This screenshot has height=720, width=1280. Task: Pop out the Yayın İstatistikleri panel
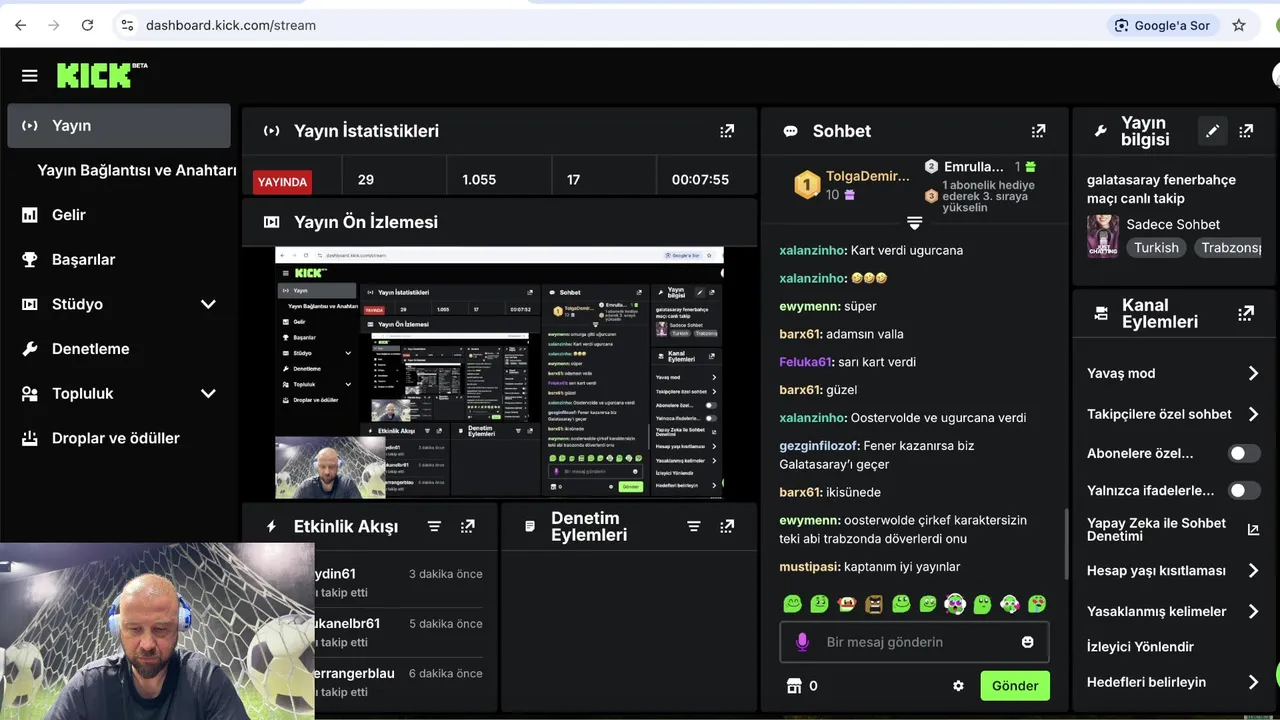[727, 131]
